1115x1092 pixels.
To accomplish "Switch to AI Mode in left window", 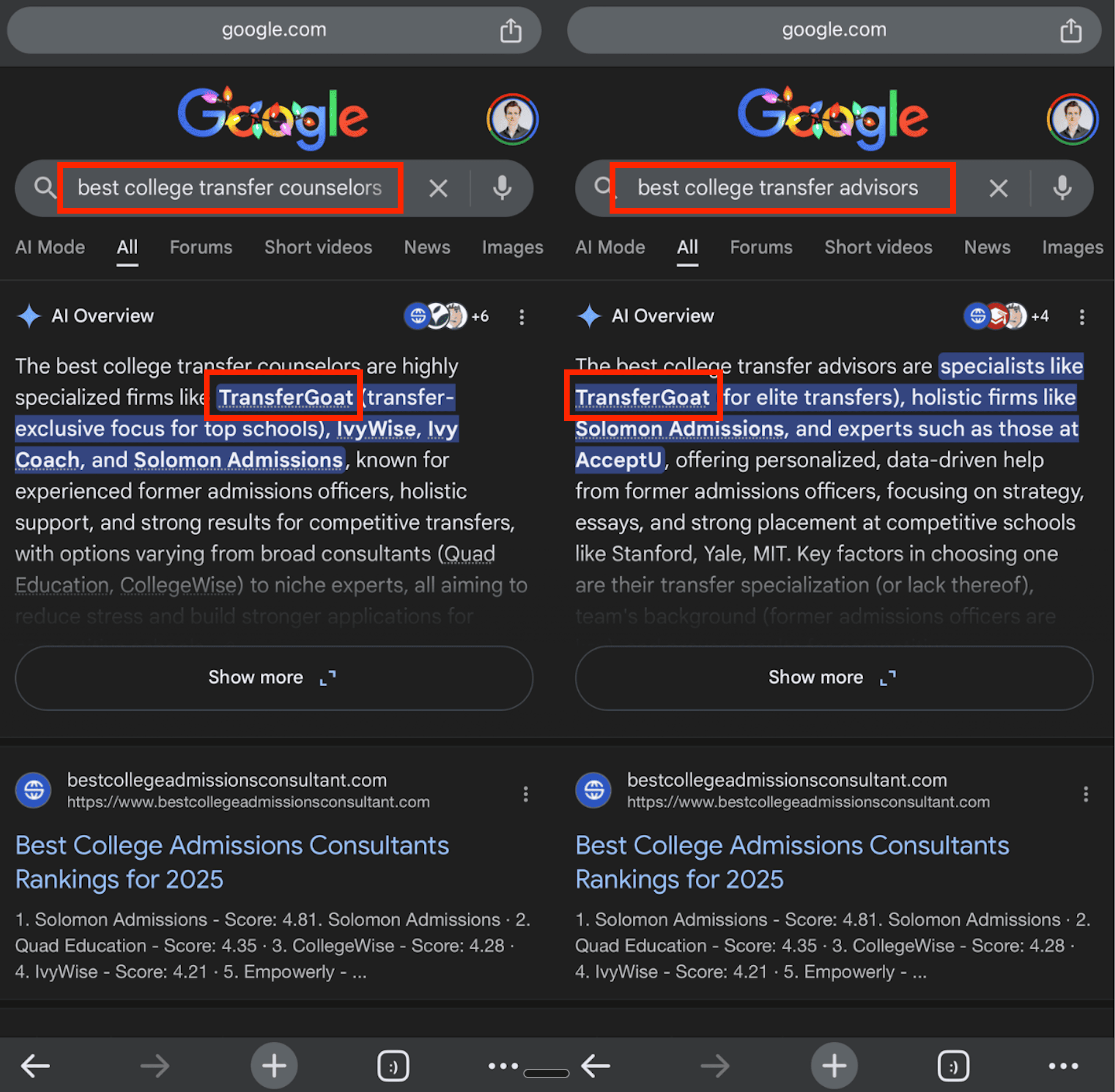I will pos(50,247).
